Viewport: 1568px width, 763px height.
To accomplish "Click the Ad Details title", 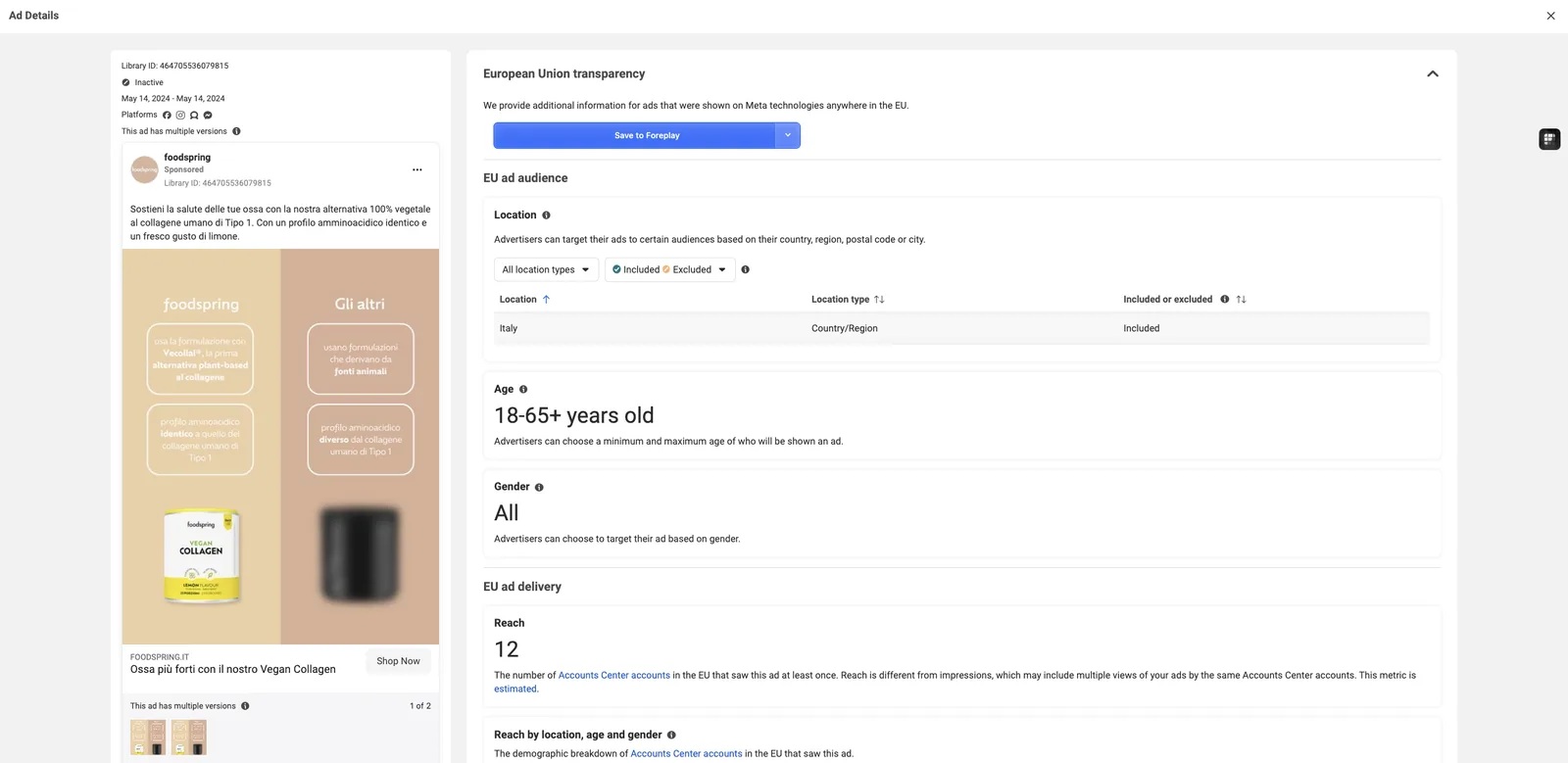I will tap(34, 16).
